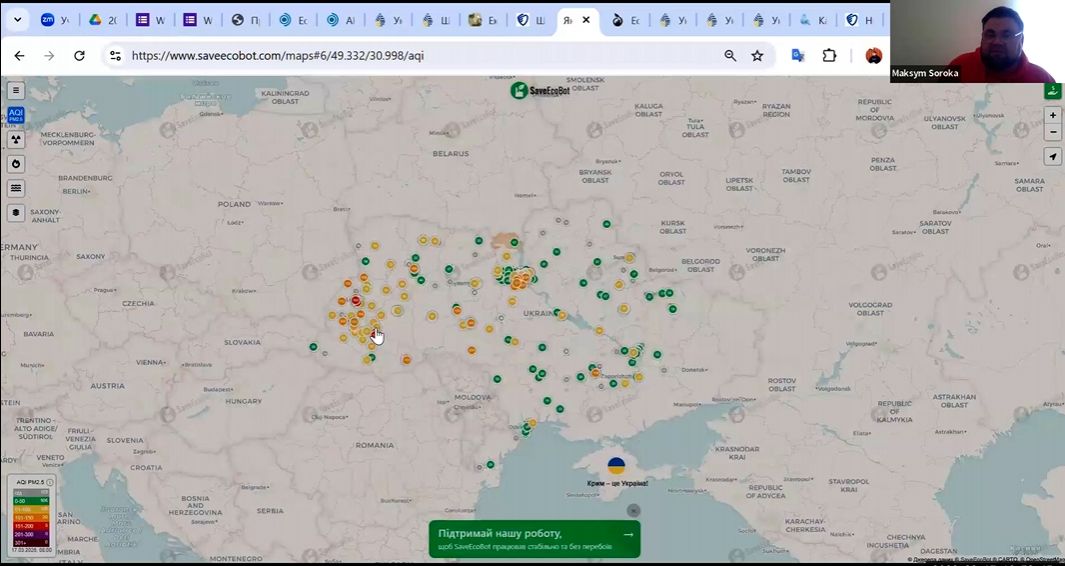Open the AQI PM2.5 legend info icon

coord(50,482)
